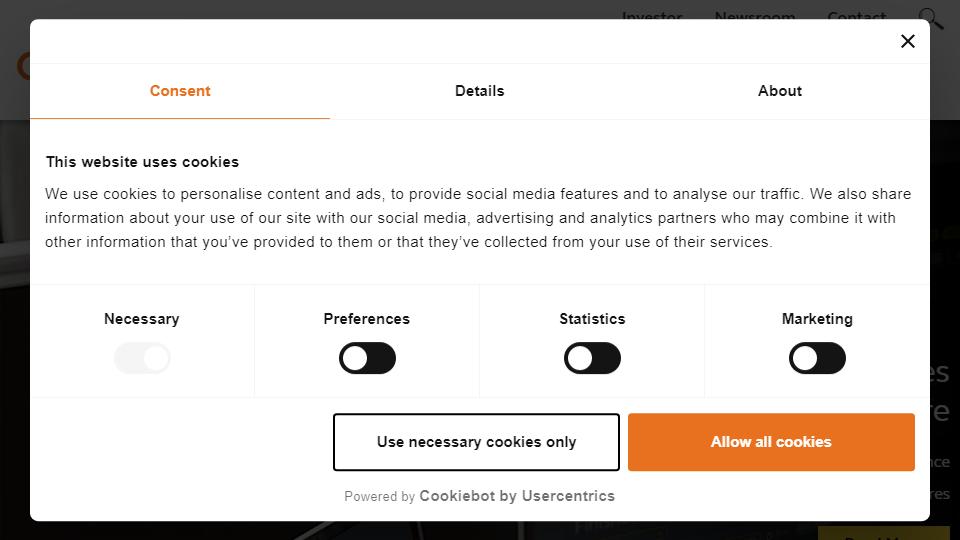Open the search magnifier icon
960x540 pixels.
(x=931, y=18)
